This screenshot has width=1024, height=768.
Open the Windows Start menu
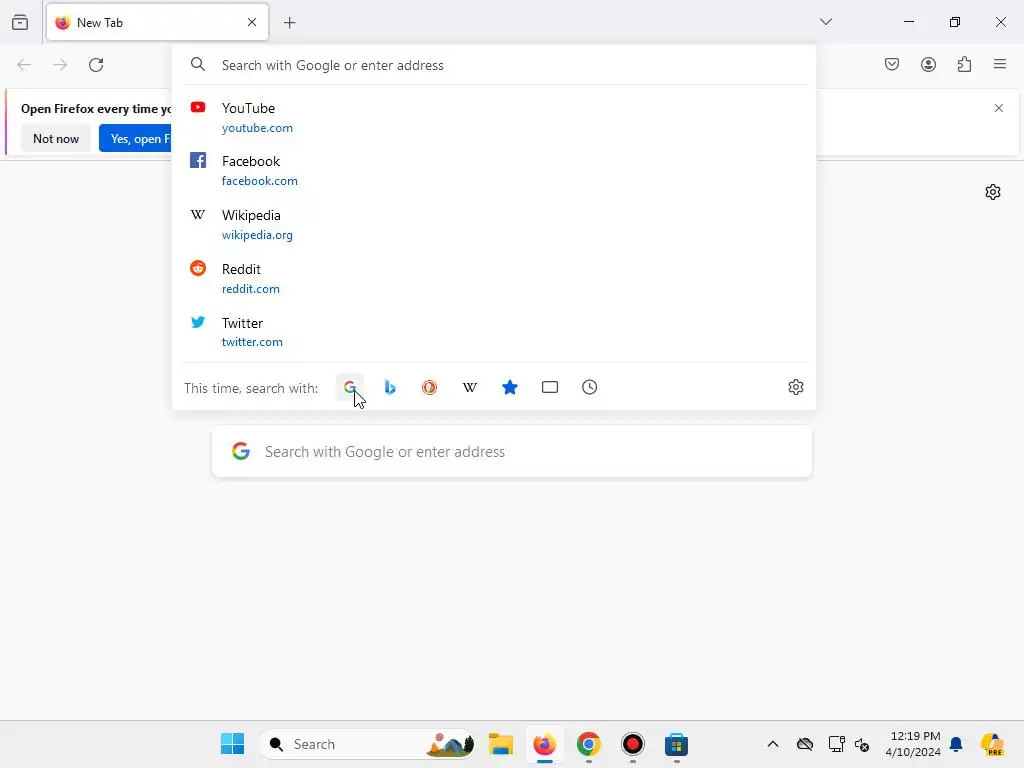(x=232, y=744)
